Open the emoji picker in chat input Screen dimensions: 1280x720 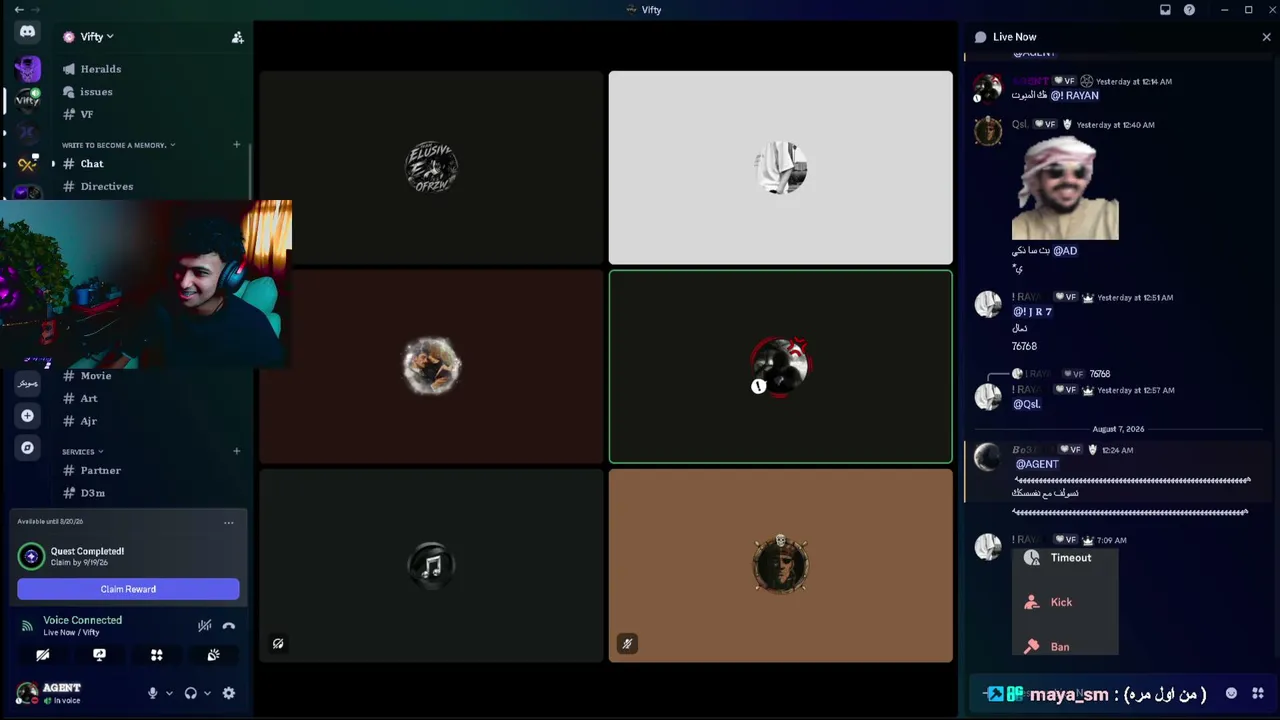(x=1231, y=693)
